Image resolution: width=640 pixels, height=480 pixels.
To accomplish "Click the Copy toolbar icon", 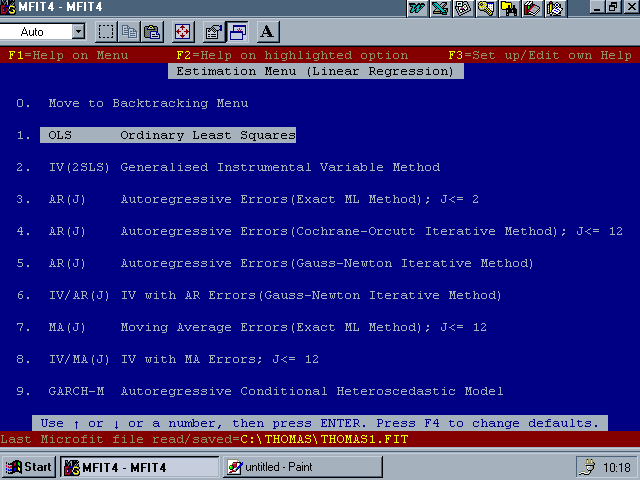I will point(129,32).
